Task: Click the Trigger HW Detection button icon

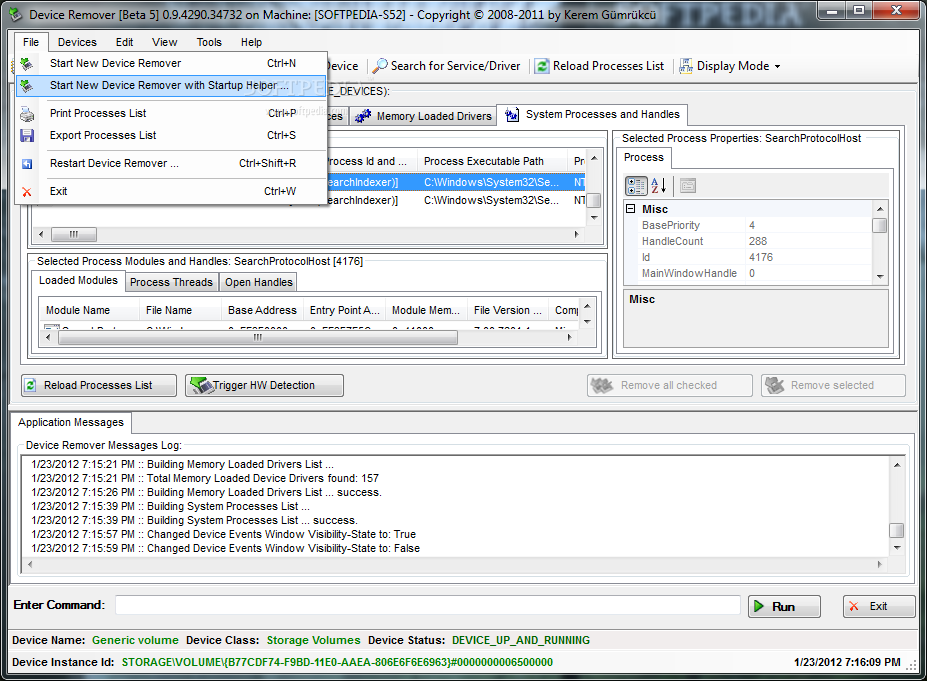Action: [202, 385]
